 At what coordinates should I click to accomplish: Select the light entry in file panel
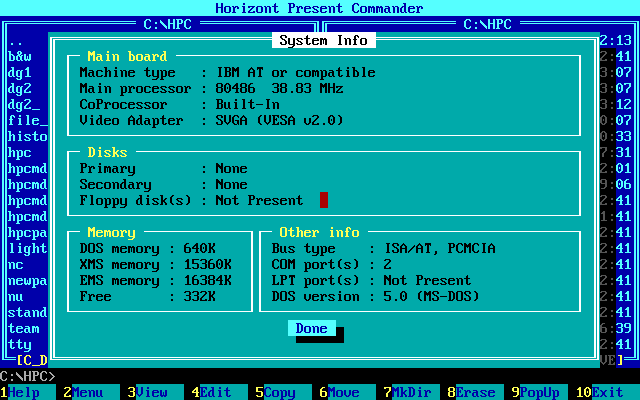28,248
